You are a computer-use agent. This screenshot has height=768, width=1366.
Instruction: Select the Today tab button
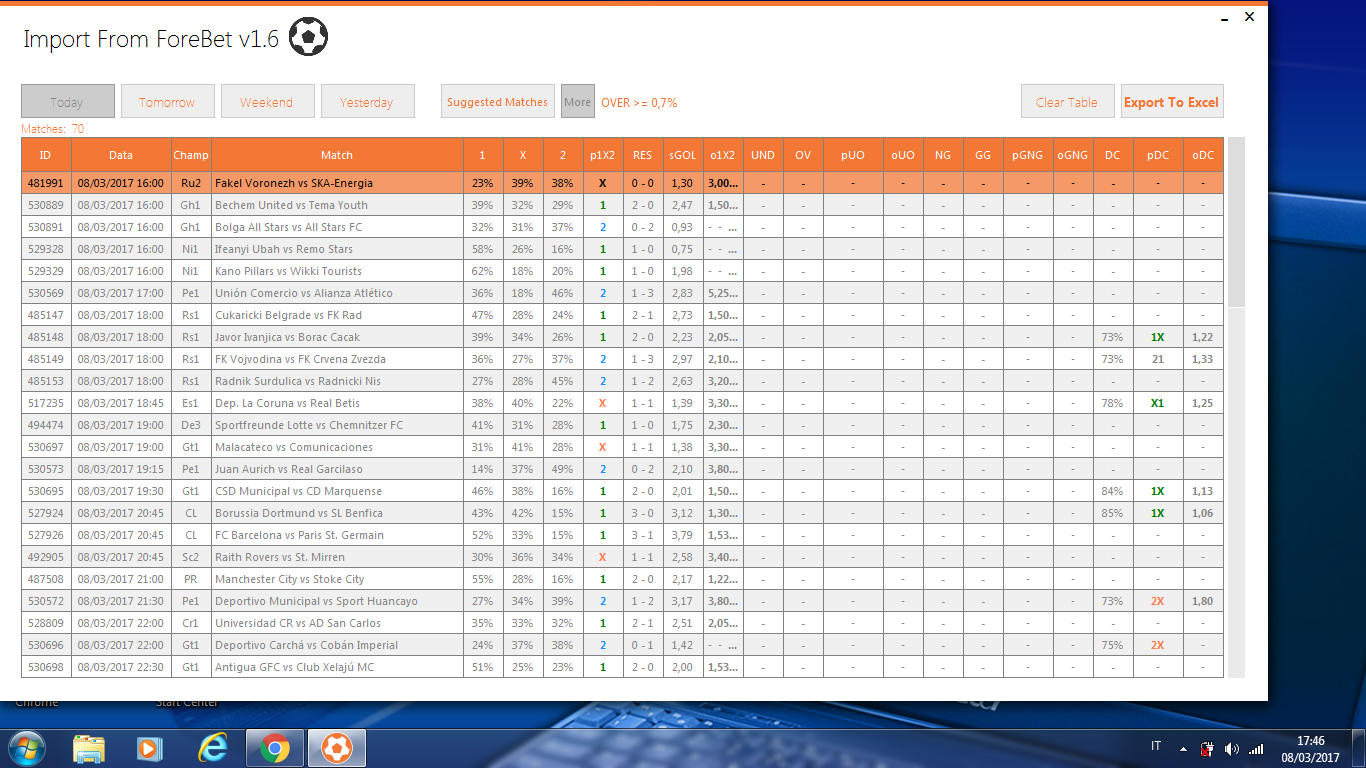pyautogui.click(x=68, y=101)
